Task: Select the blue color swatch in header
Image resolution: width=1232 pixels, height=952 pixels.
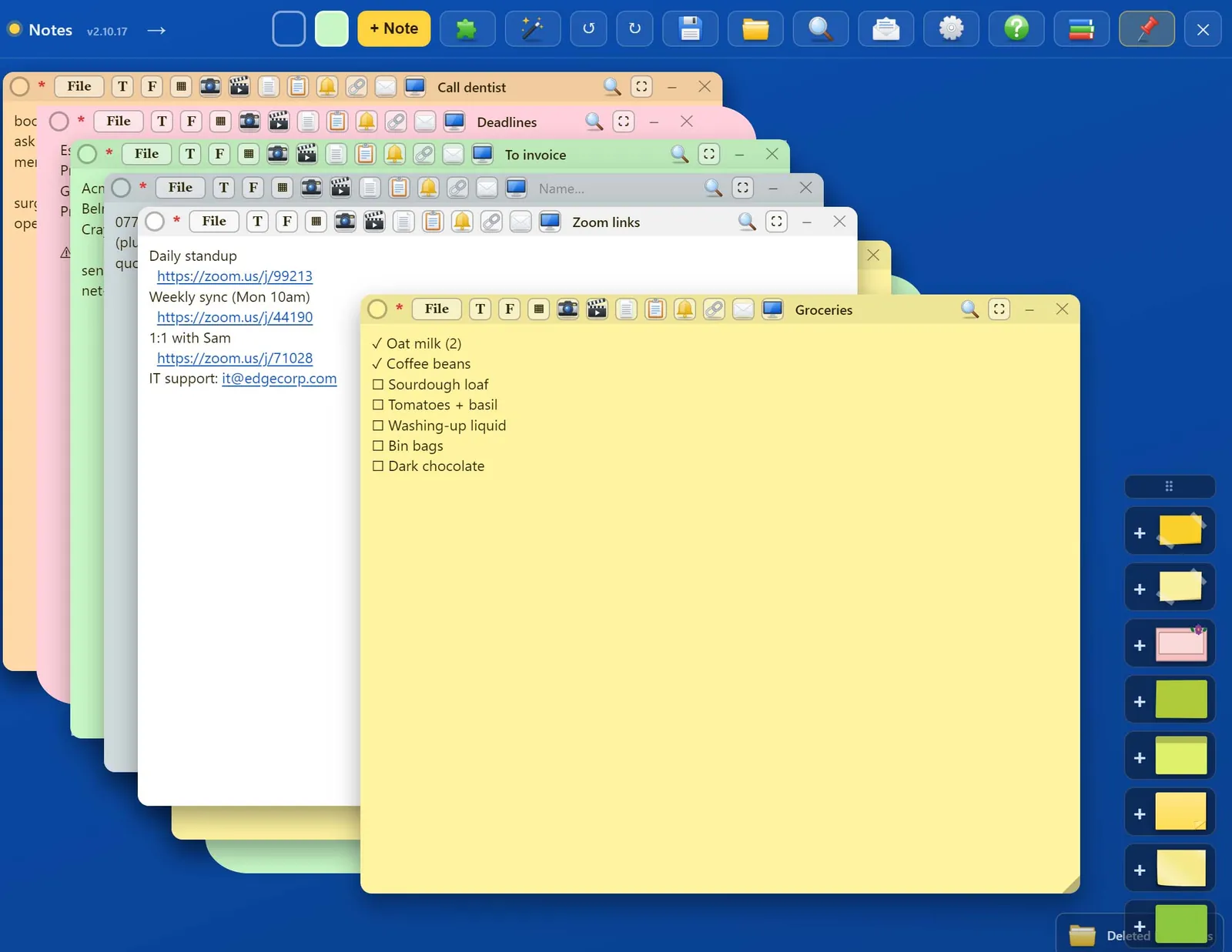Action: (290, 29)
